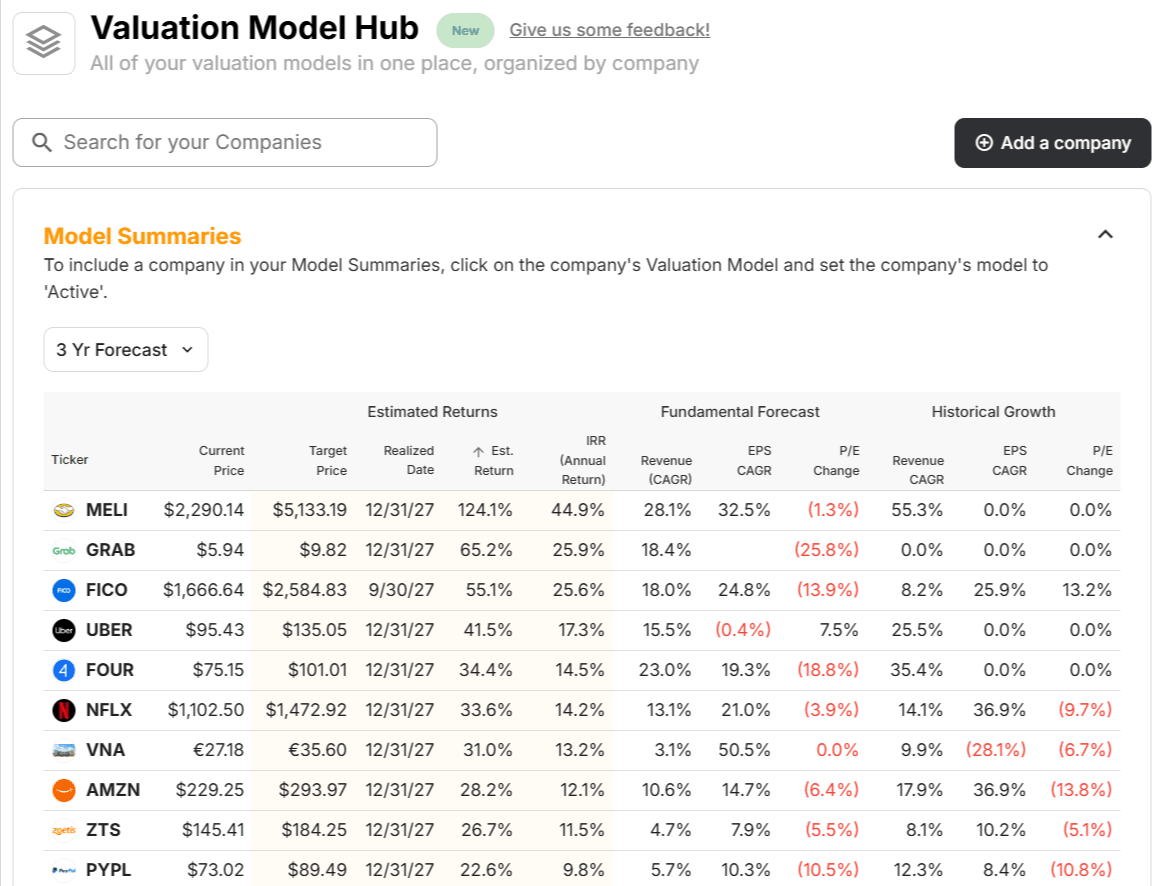1163x886 pixels.
Task: Click the plus icon in Add a company
Action: point(984,142)
